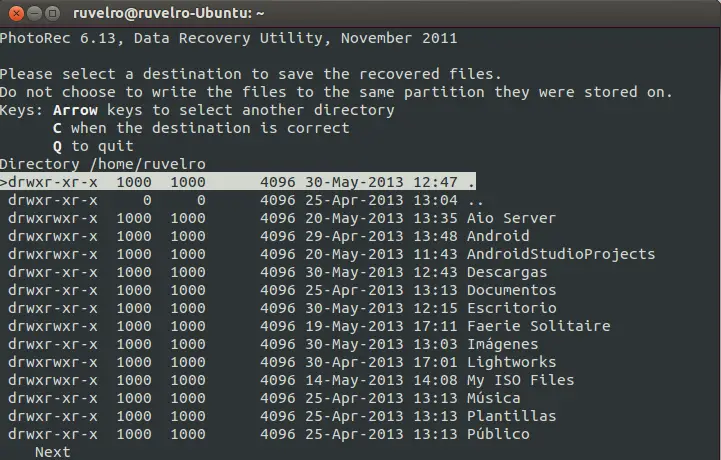Close the terminal window
This screenshot has height=460, width=721.
[x=16, y=13]
